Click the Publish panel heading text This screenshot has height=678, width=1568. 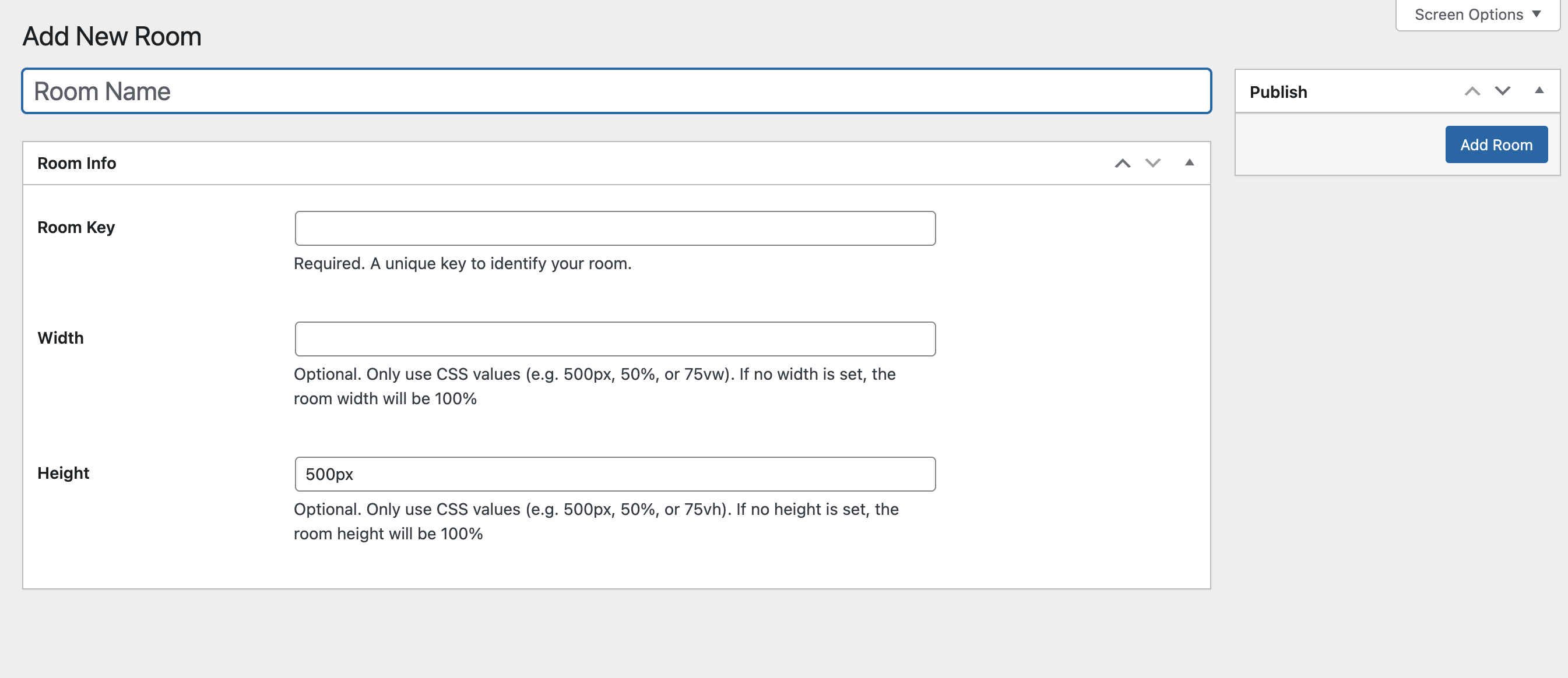[1278, 92]
